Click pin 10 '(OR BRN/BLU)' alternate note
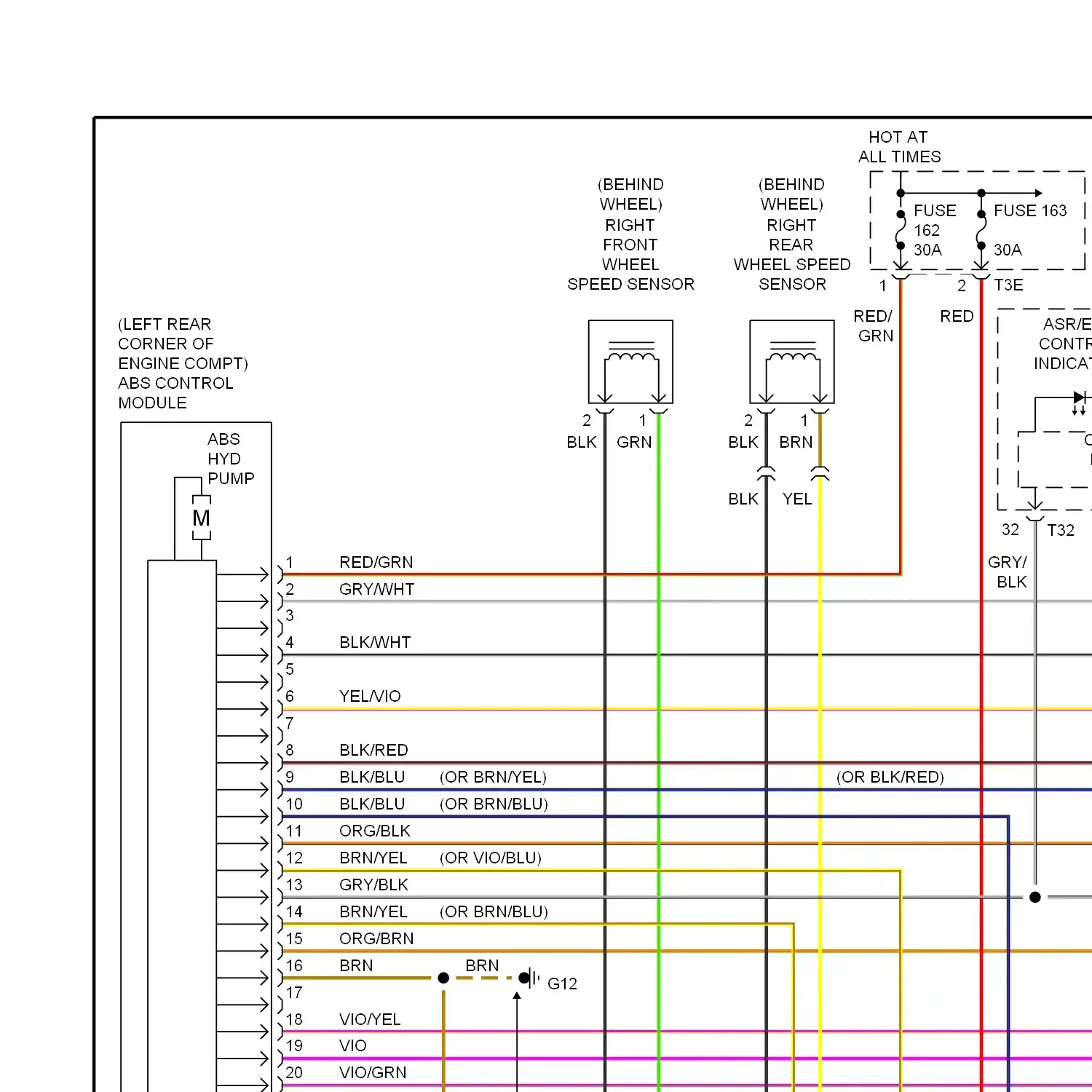 click(x=494, y=804)
